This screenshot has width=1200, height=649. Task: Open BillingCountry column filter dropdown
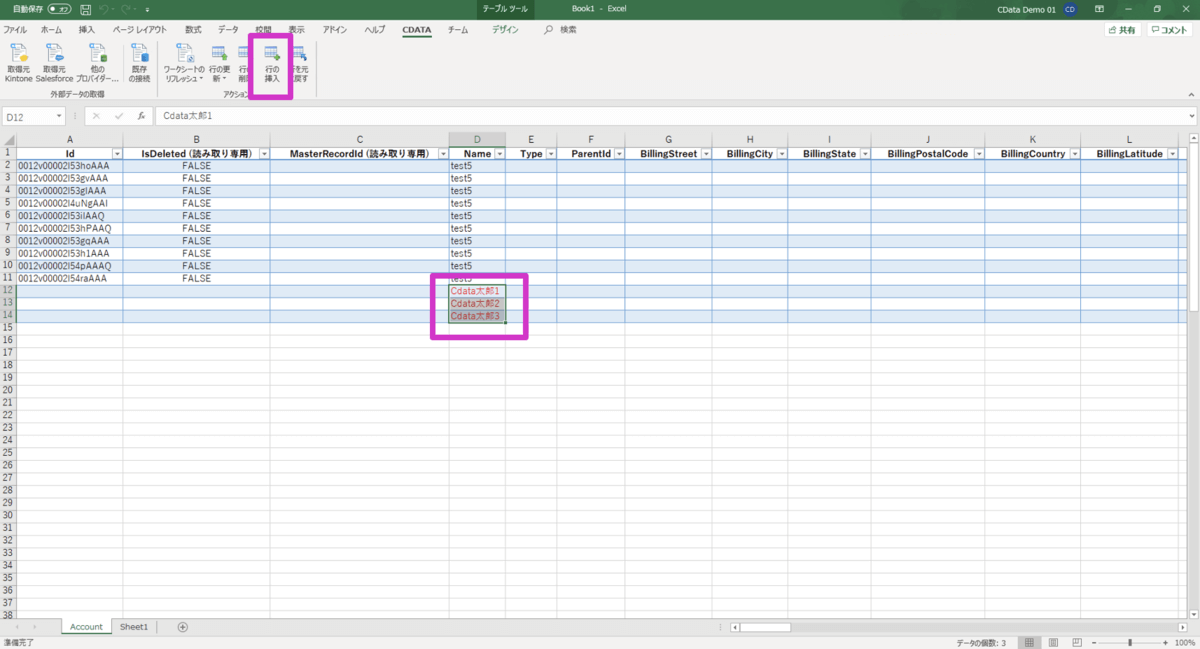(1074, 154)
